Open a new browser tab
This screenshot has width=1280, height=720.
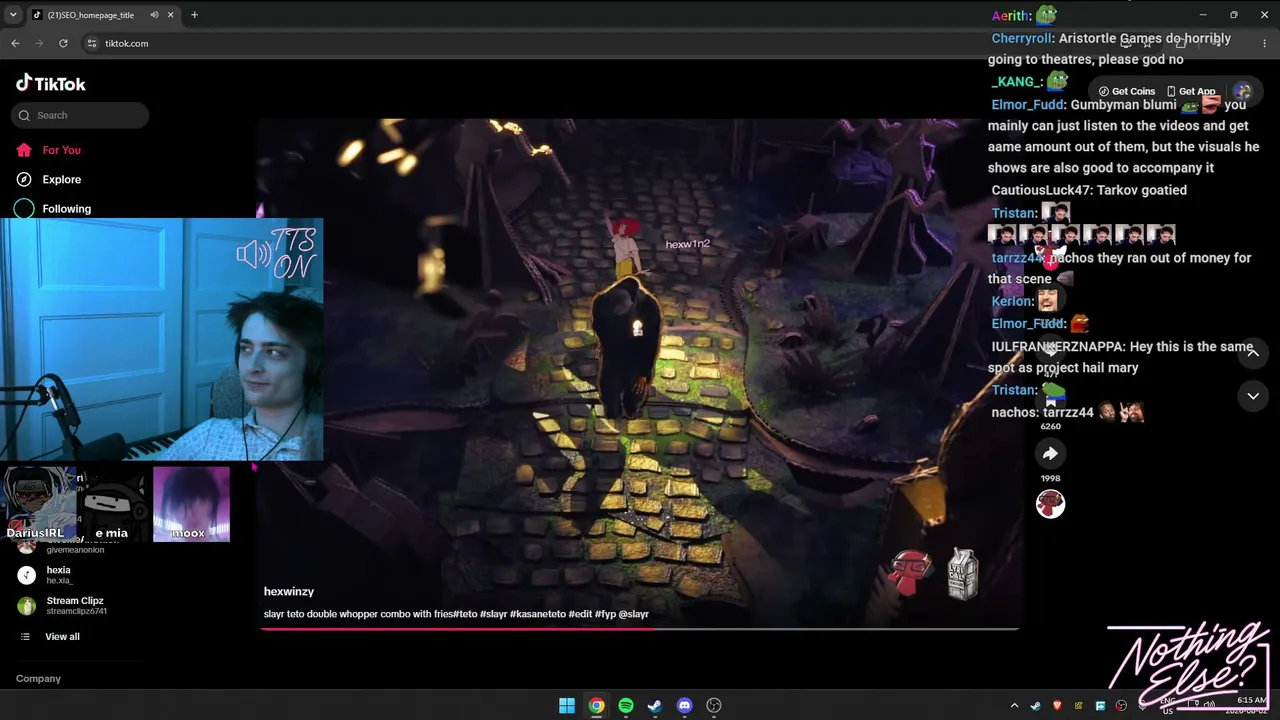(194, 15)
